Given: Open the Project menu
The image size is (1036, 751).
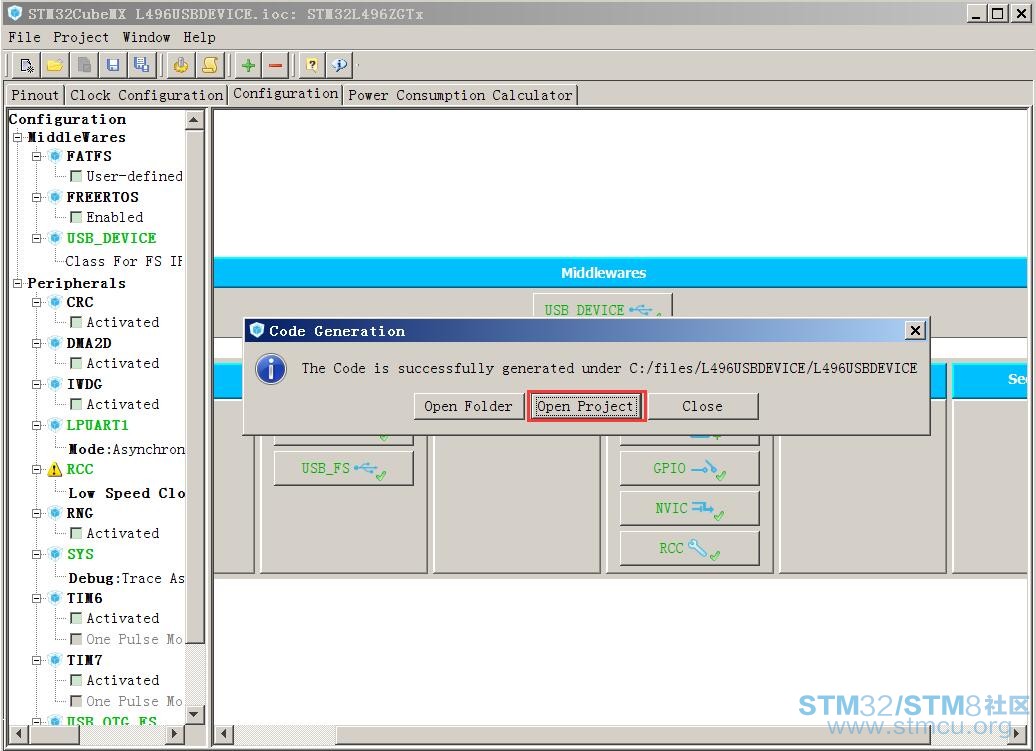Looking at the screenshot, I should point(81,38).
